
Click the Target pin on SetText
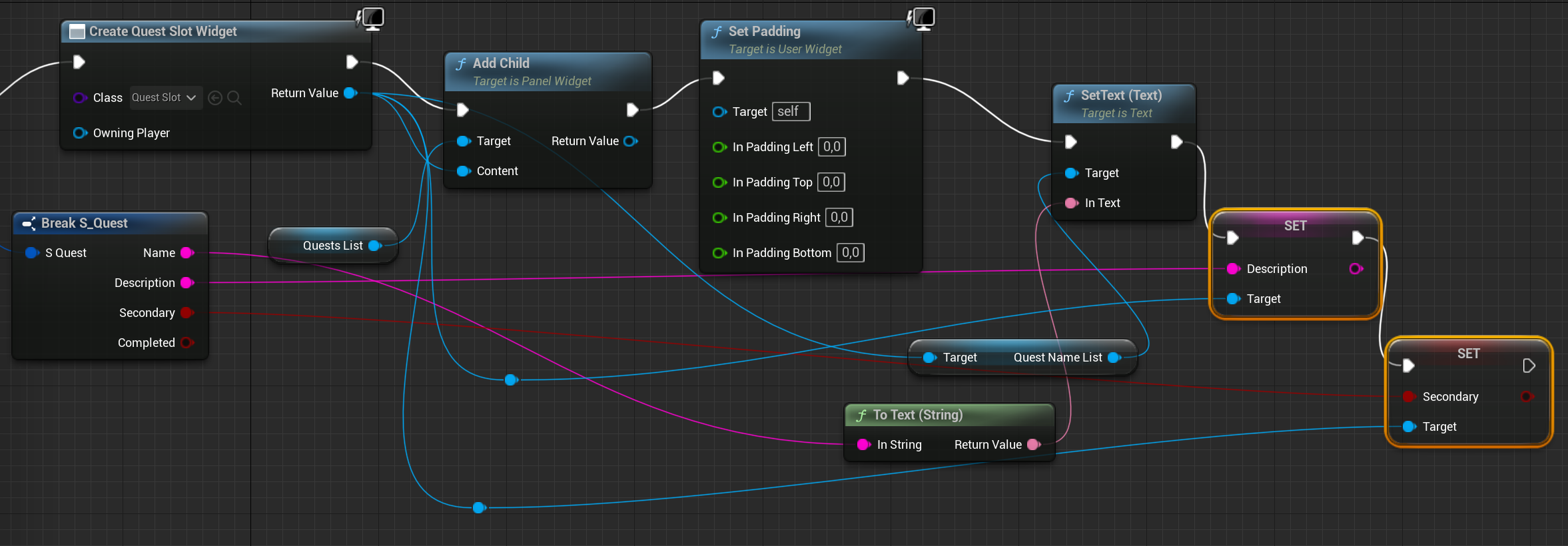click(1072, 173)
